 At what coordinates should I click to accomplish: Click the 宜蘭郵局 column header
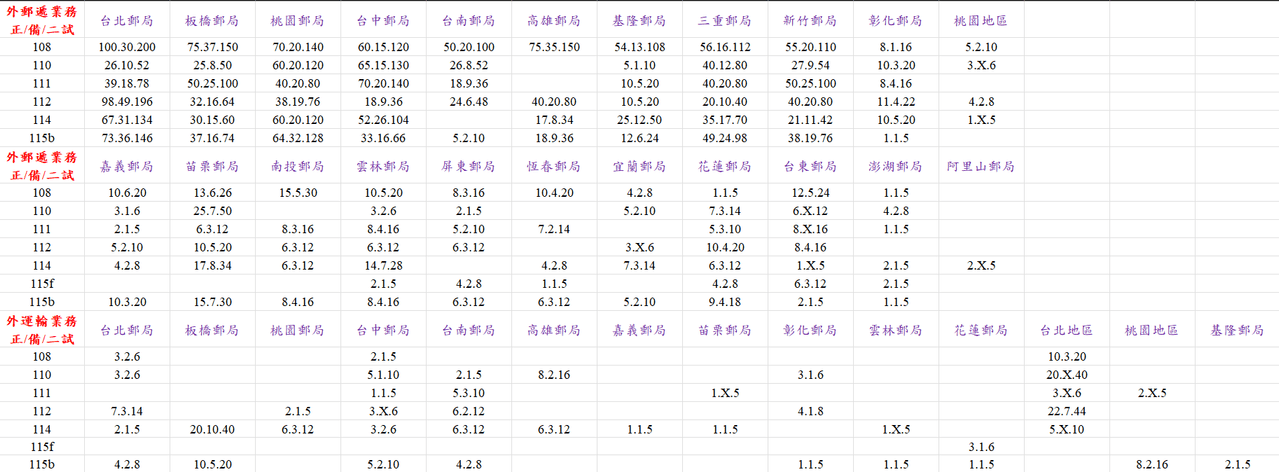click(x=640, y=166)
